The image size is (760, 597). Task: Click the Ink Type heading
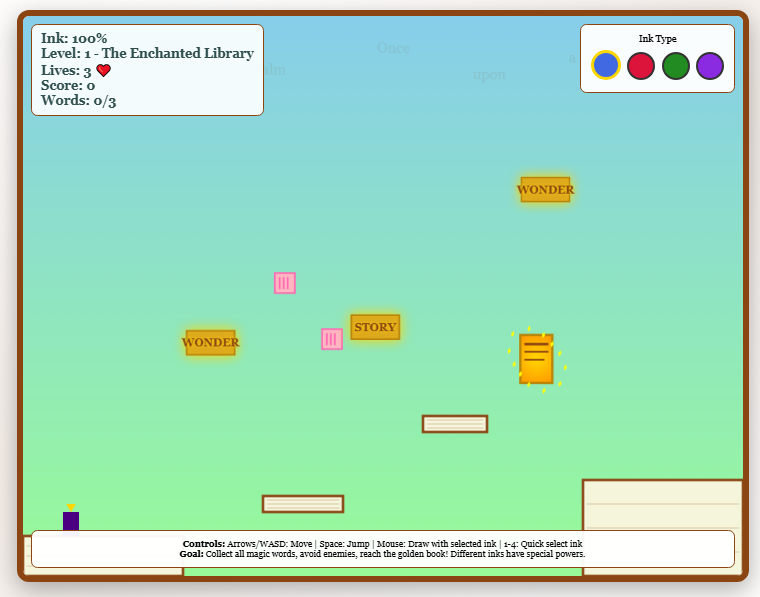coord(657,38)
